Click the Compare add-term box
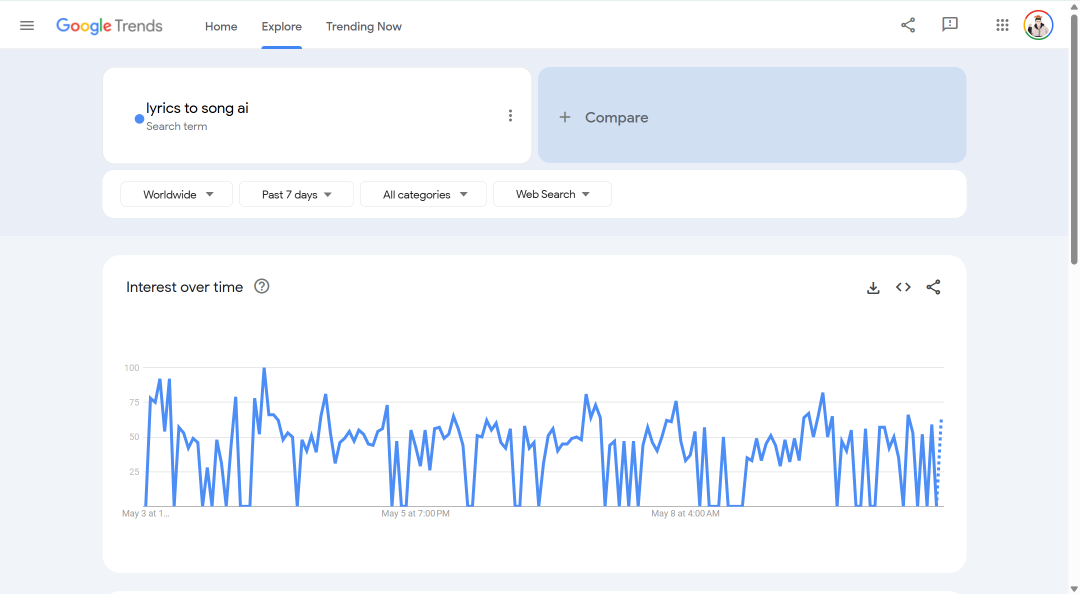 coord(752,115)
